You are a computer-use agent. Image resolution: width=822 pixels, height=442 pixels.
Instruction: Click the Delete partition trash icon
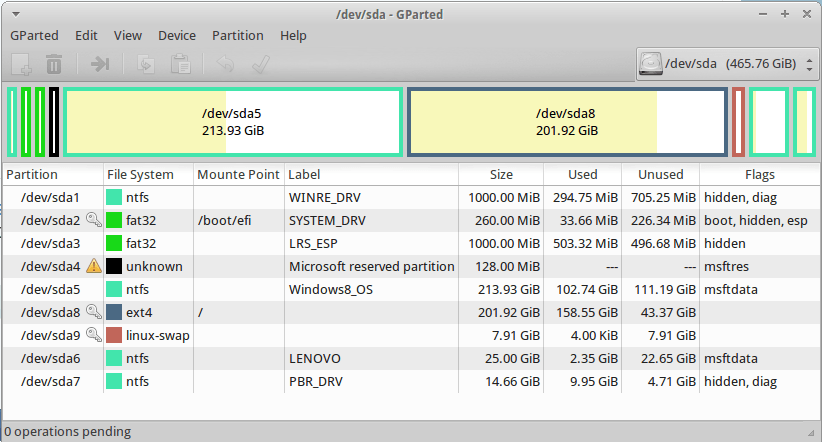(x=55, y=65)
